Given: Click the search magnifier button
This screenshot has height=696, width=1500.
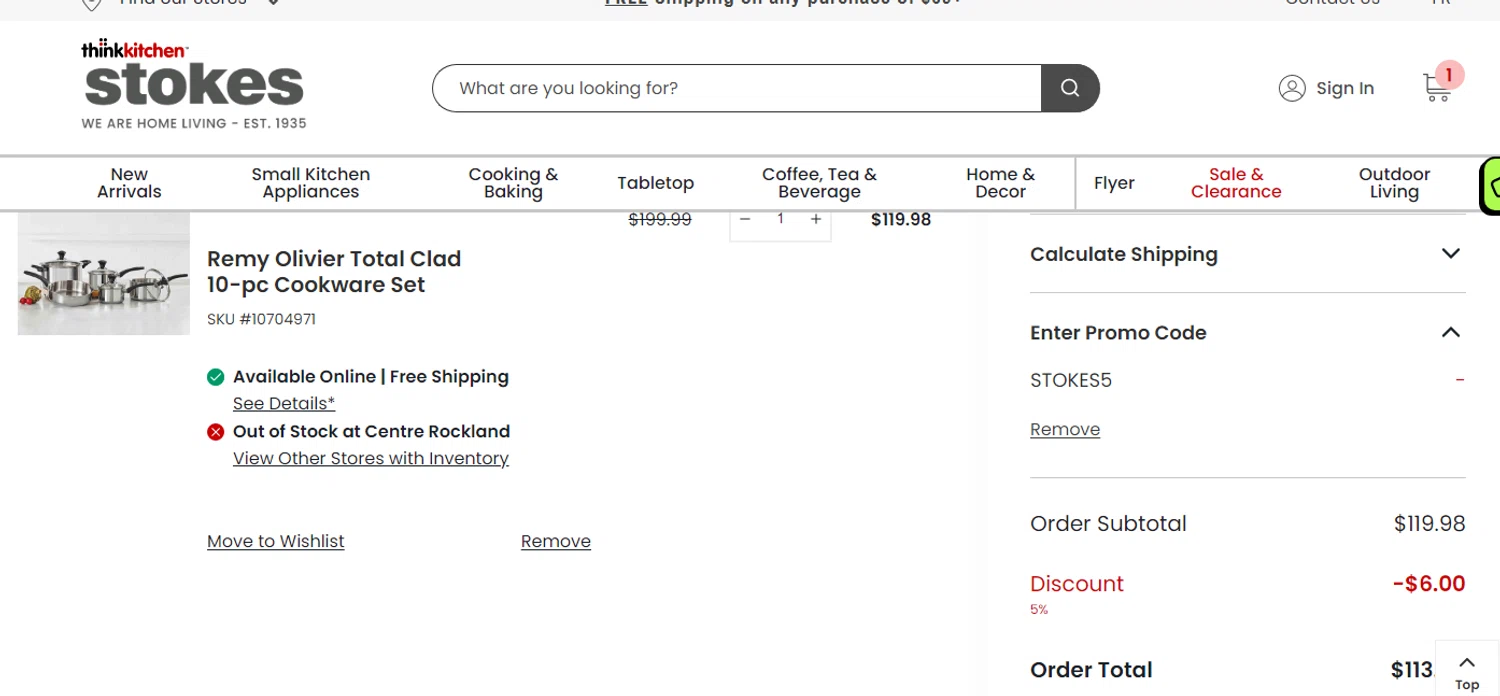Looking at the screenshot, I should click(x=1070, y=88).
